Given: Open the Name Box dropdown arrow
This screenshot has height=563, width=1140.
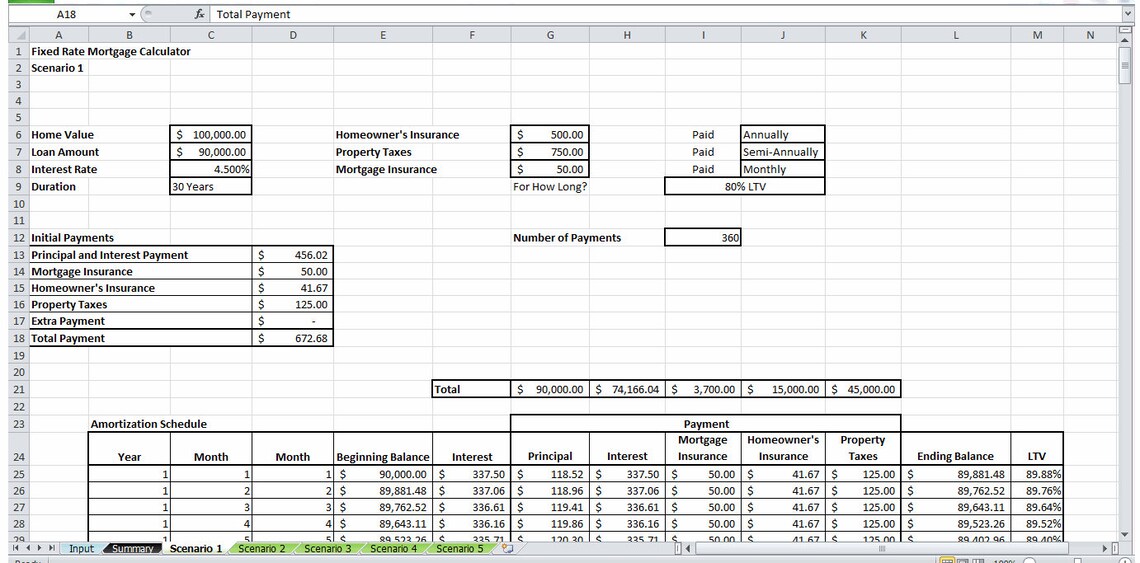Looking at the screenshot, I should [132, 14].
